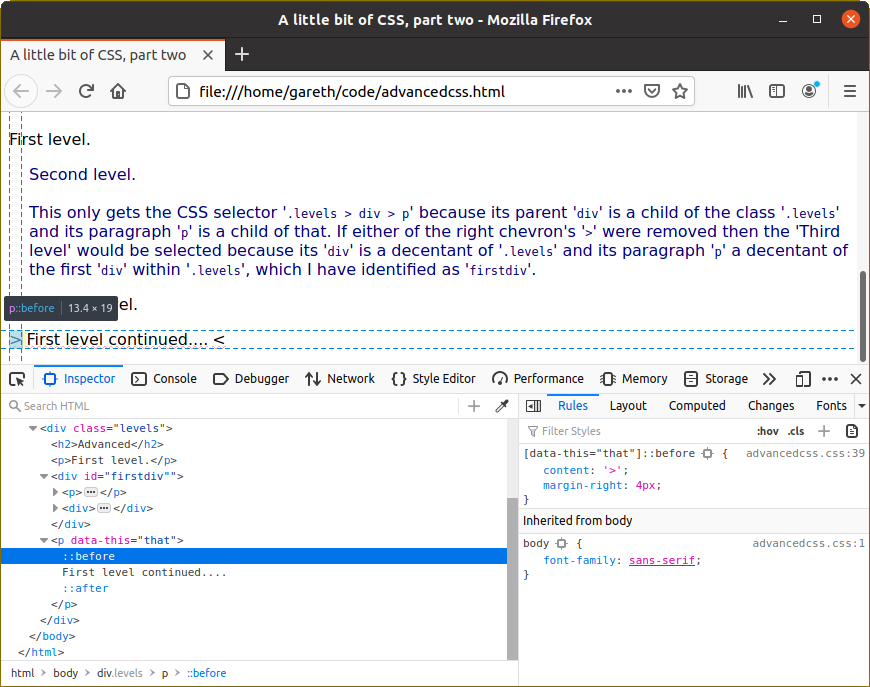The height and width of the screenshot is (687, 870).
Task: Switch to the Layout sidebar tab
Action: click(628, 406)
